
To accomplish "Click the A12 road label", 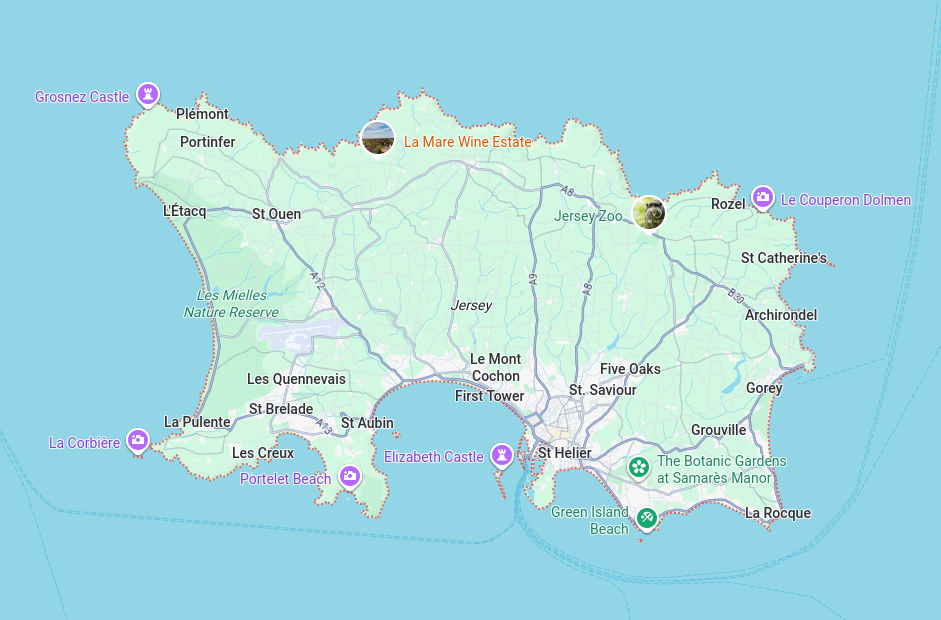I will tap(317, 281).
